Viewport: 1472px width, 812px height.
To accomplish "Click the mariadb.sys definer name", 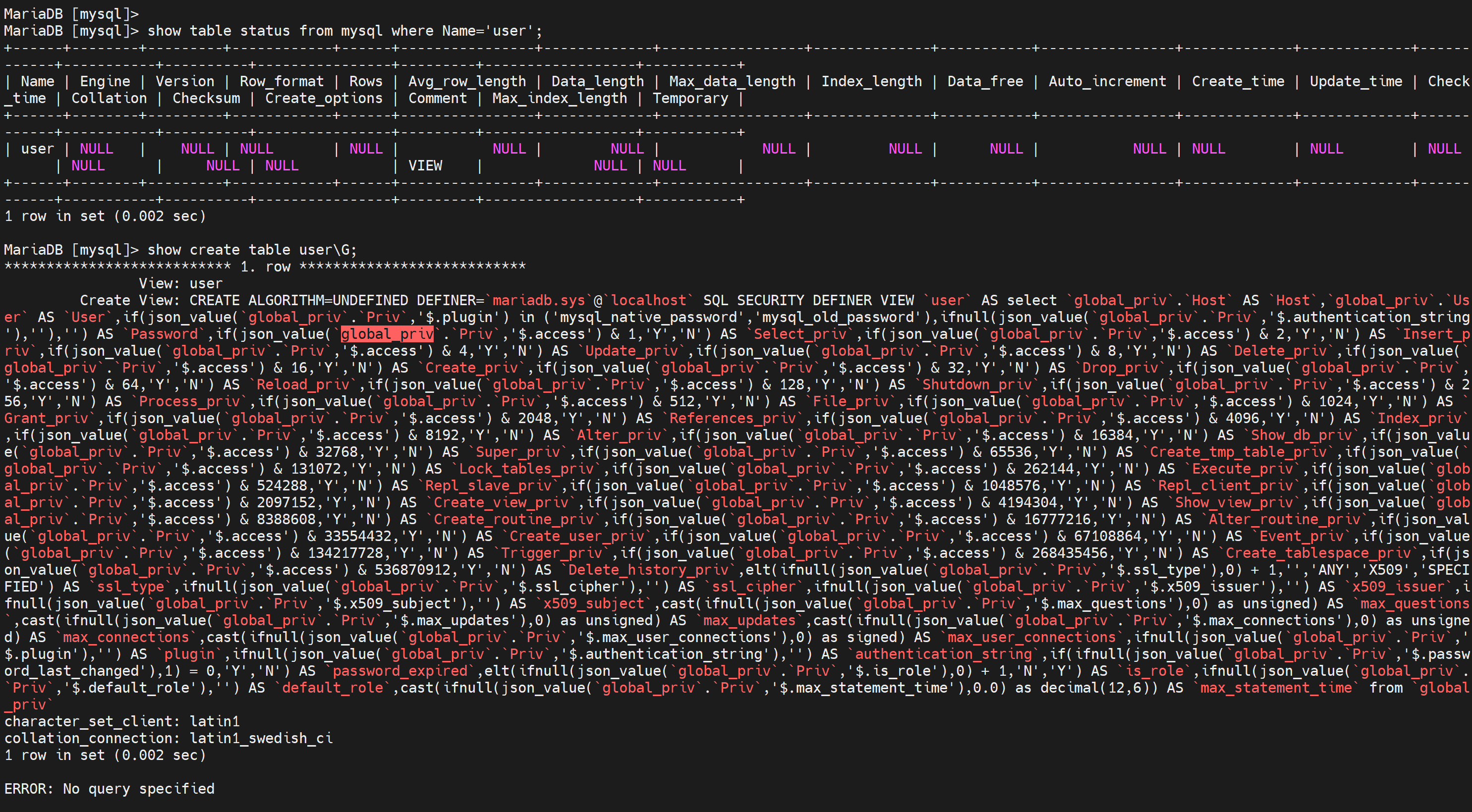I will click(x=539, y=300).
